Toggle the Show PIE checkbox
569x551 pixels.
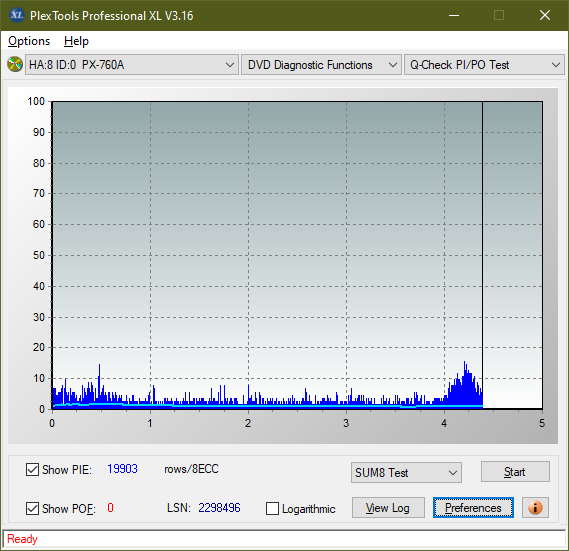32,469
